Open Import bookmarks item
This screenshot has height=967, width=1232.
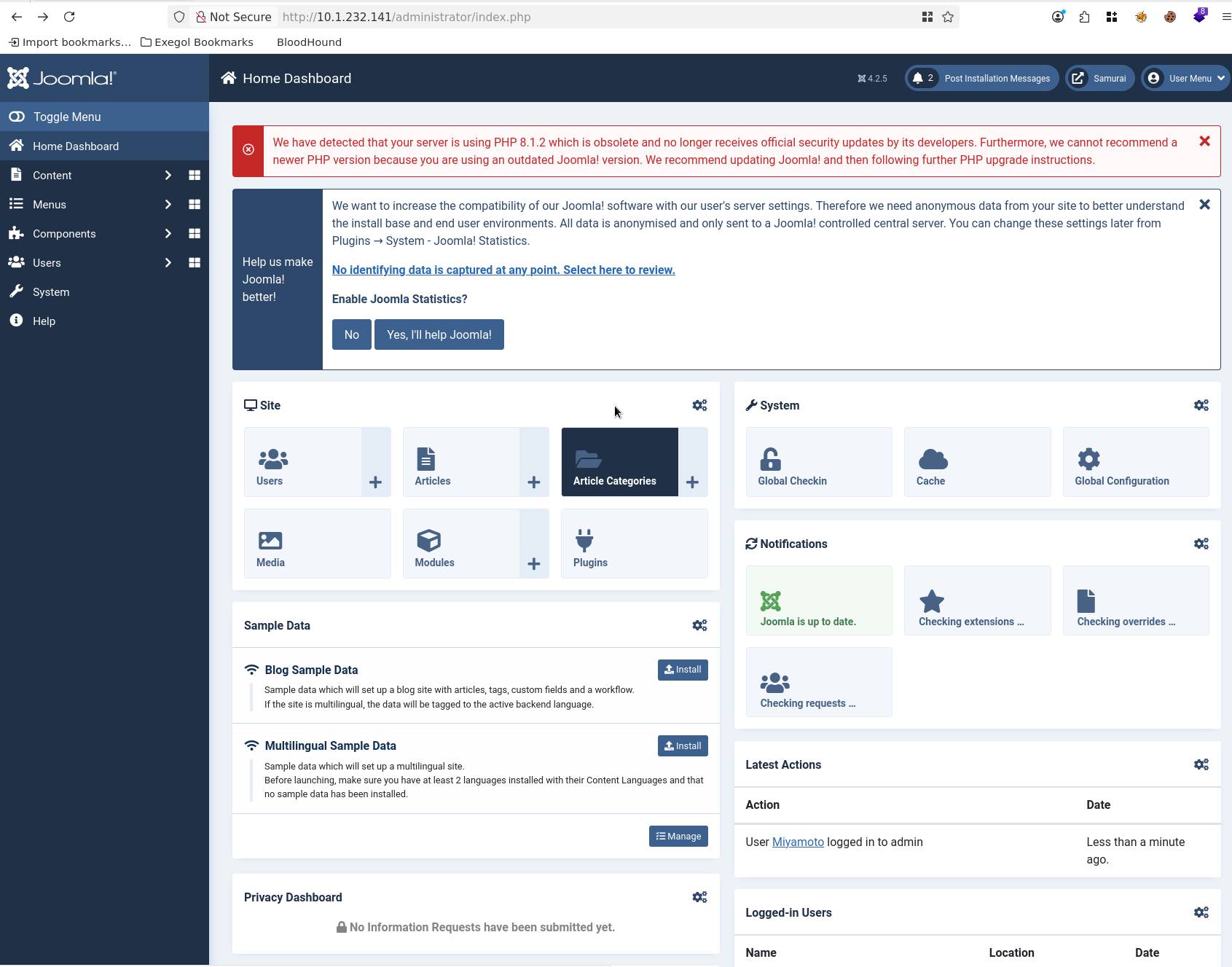[x=70, y=42]
